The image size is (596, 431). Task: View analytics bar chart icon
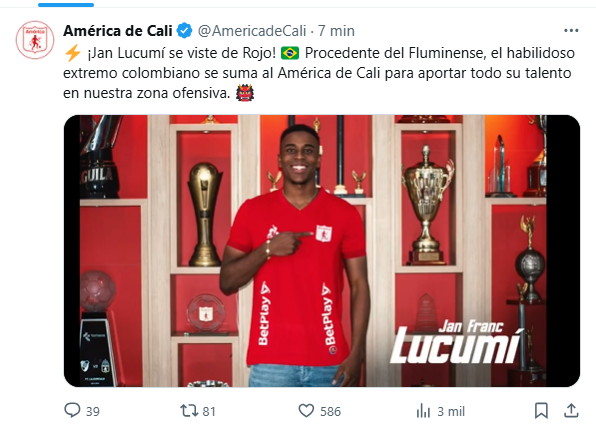click(x=423, y=411)
